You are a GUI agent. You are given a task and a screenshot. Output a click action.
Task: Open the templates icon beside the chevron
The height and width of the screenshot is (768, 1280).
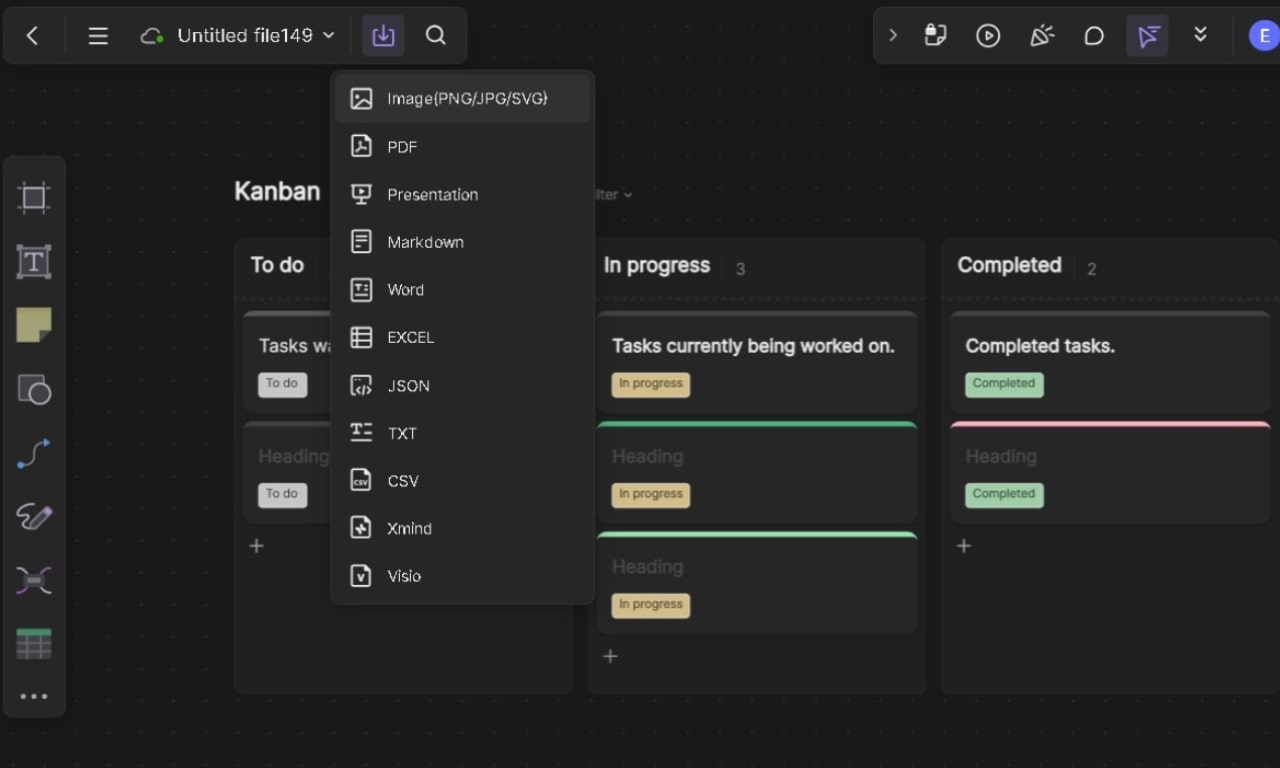935,36
